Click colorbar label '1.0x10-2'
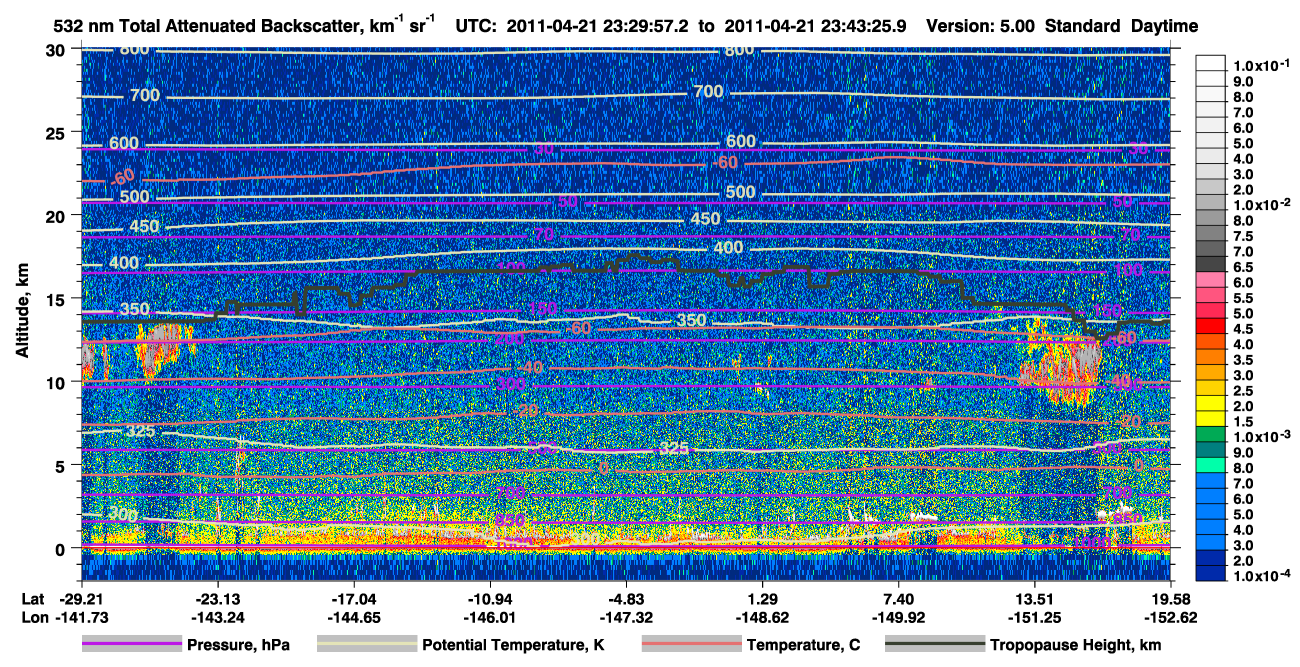 coord(1262,204)
